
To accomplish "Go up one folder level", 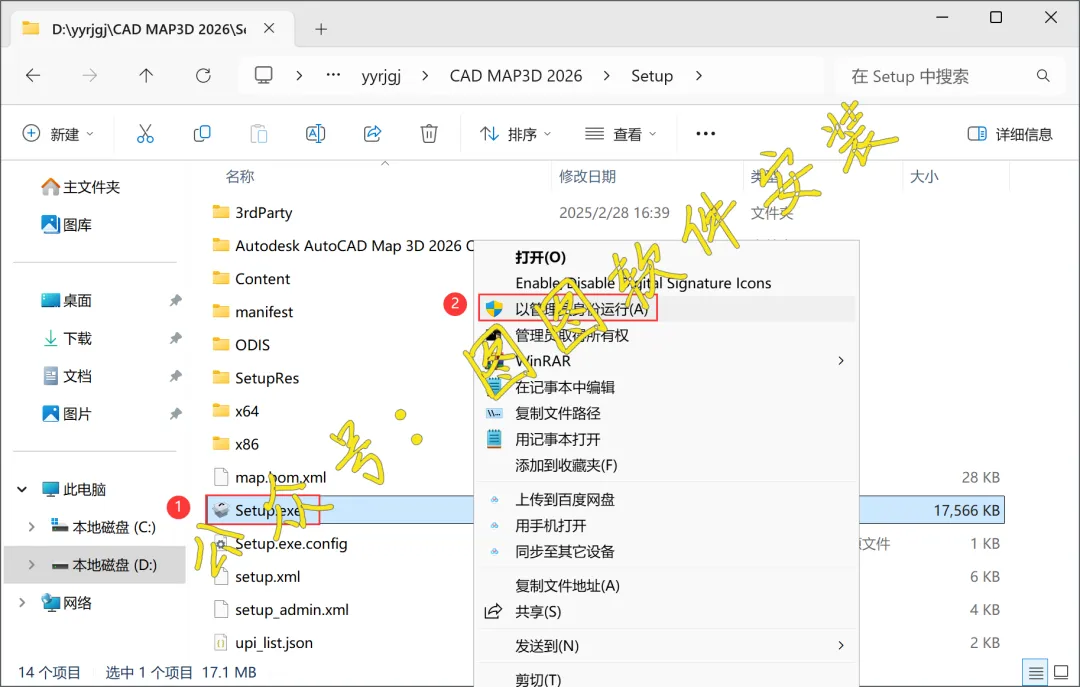I will tap(146, 76).
